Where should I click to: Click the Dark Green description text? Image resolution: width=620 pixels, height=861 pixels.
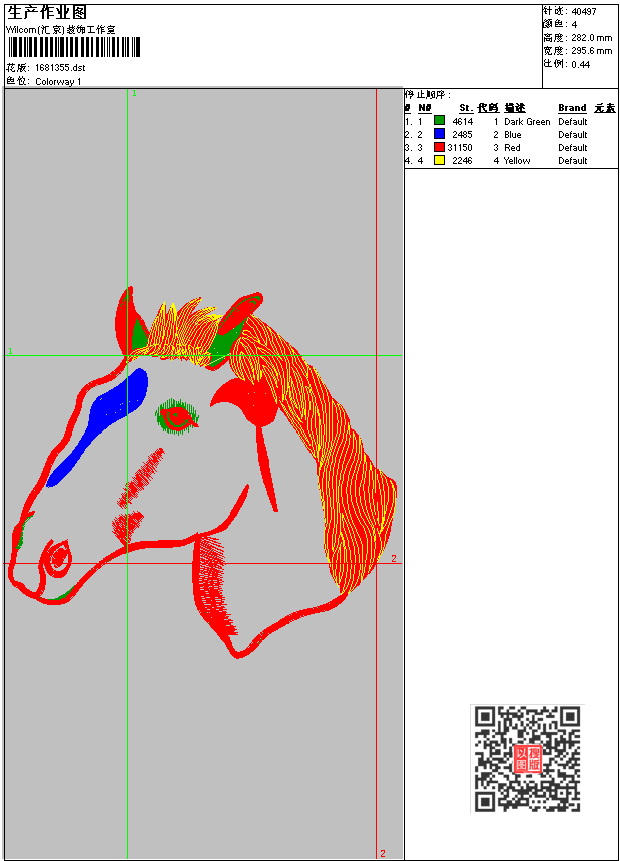[527, 121]
